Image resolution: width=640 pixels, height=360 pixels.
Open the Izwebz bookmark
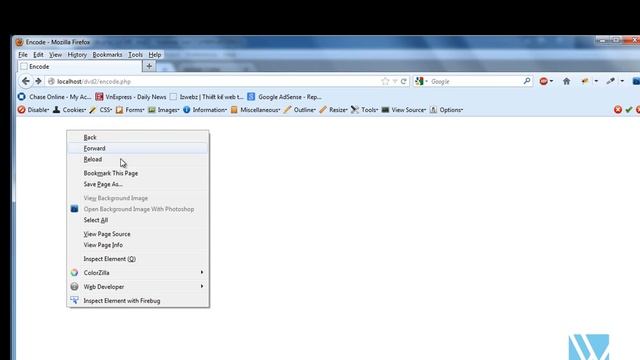pos(206,97)
